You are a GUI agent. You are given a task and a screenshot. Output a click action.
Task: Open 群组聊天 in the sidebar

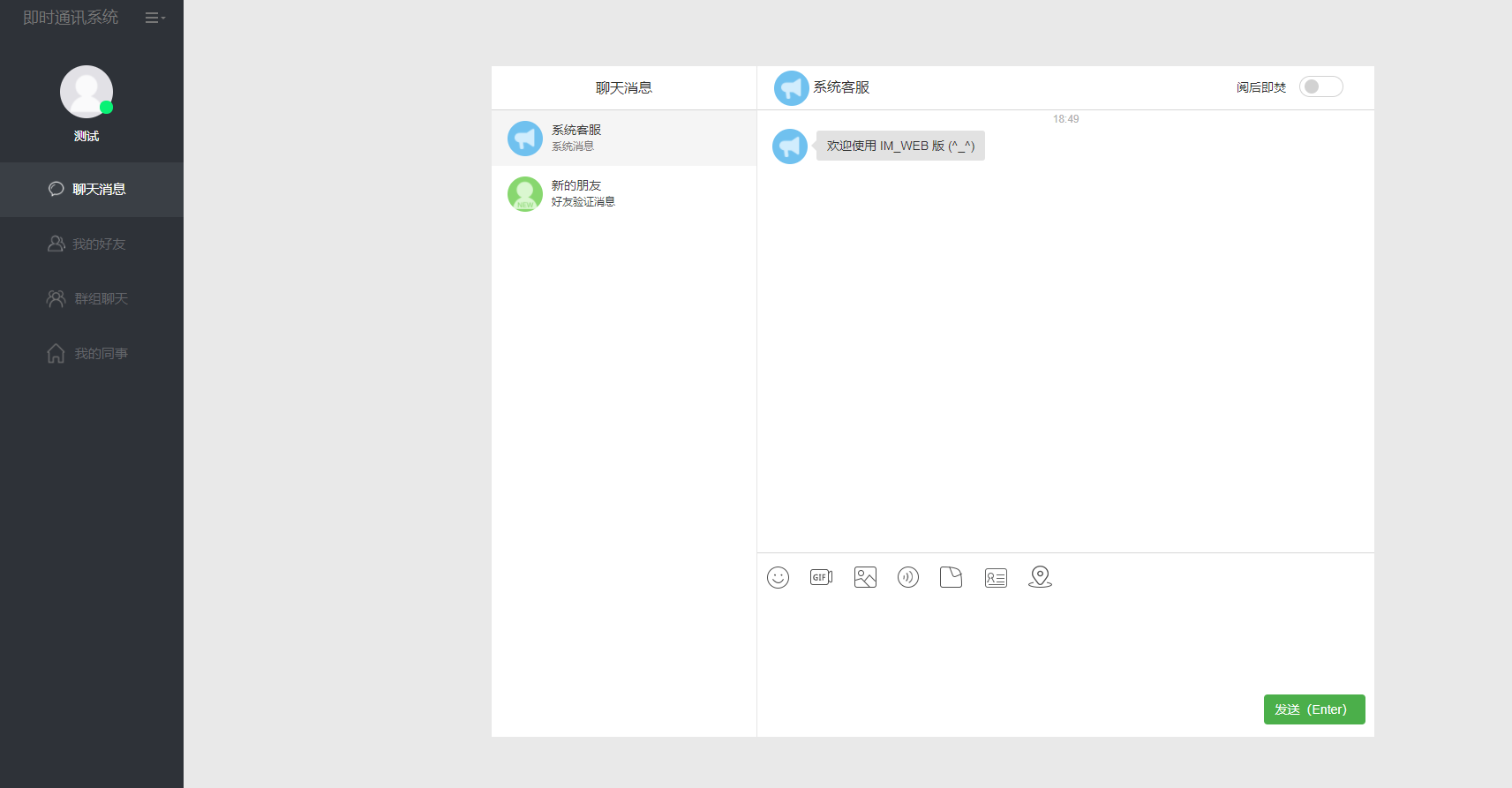tap(92, 299)
